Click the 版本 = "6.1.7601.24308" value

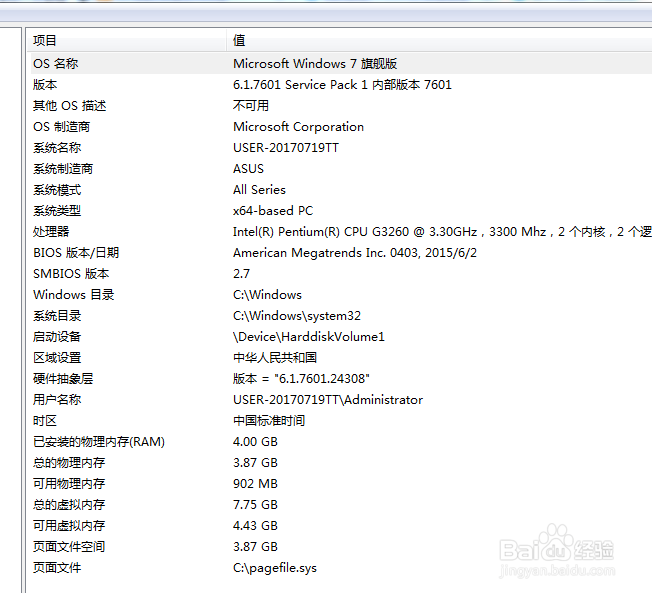pos(301,379)
